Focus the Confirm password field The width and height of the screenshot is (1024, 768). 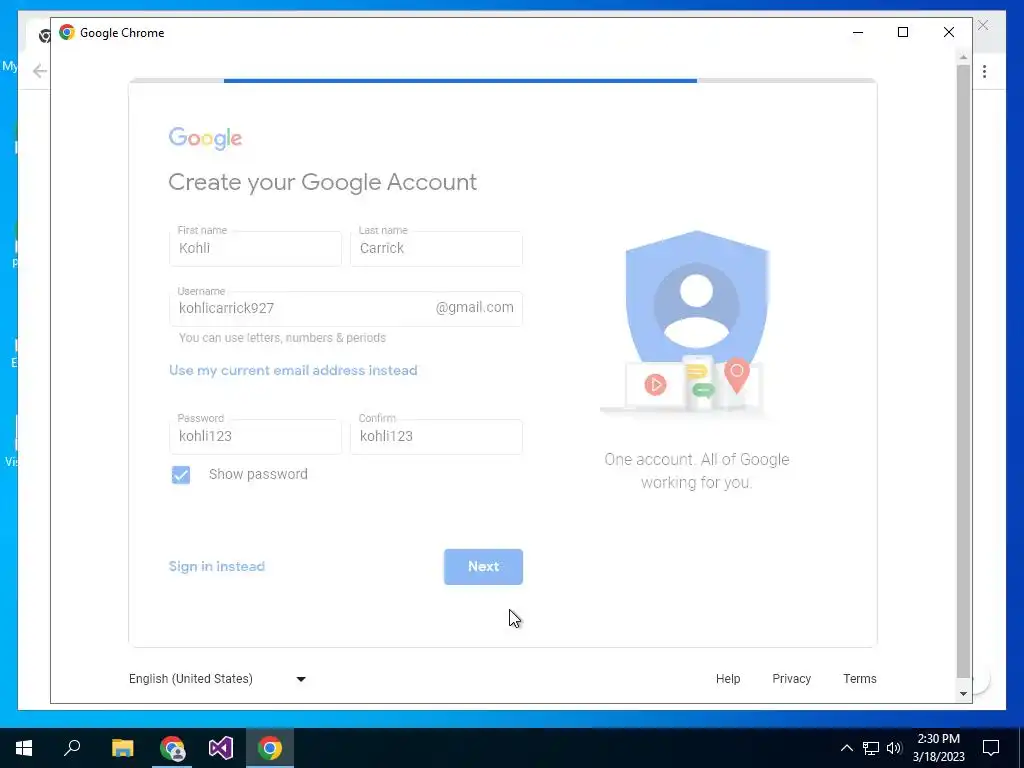[436, 436]
